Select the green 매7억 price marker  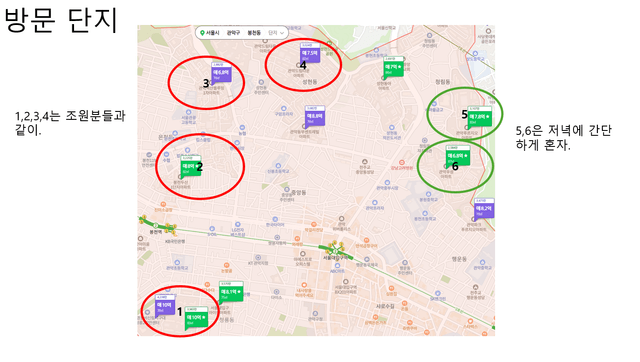pos(393,67)
